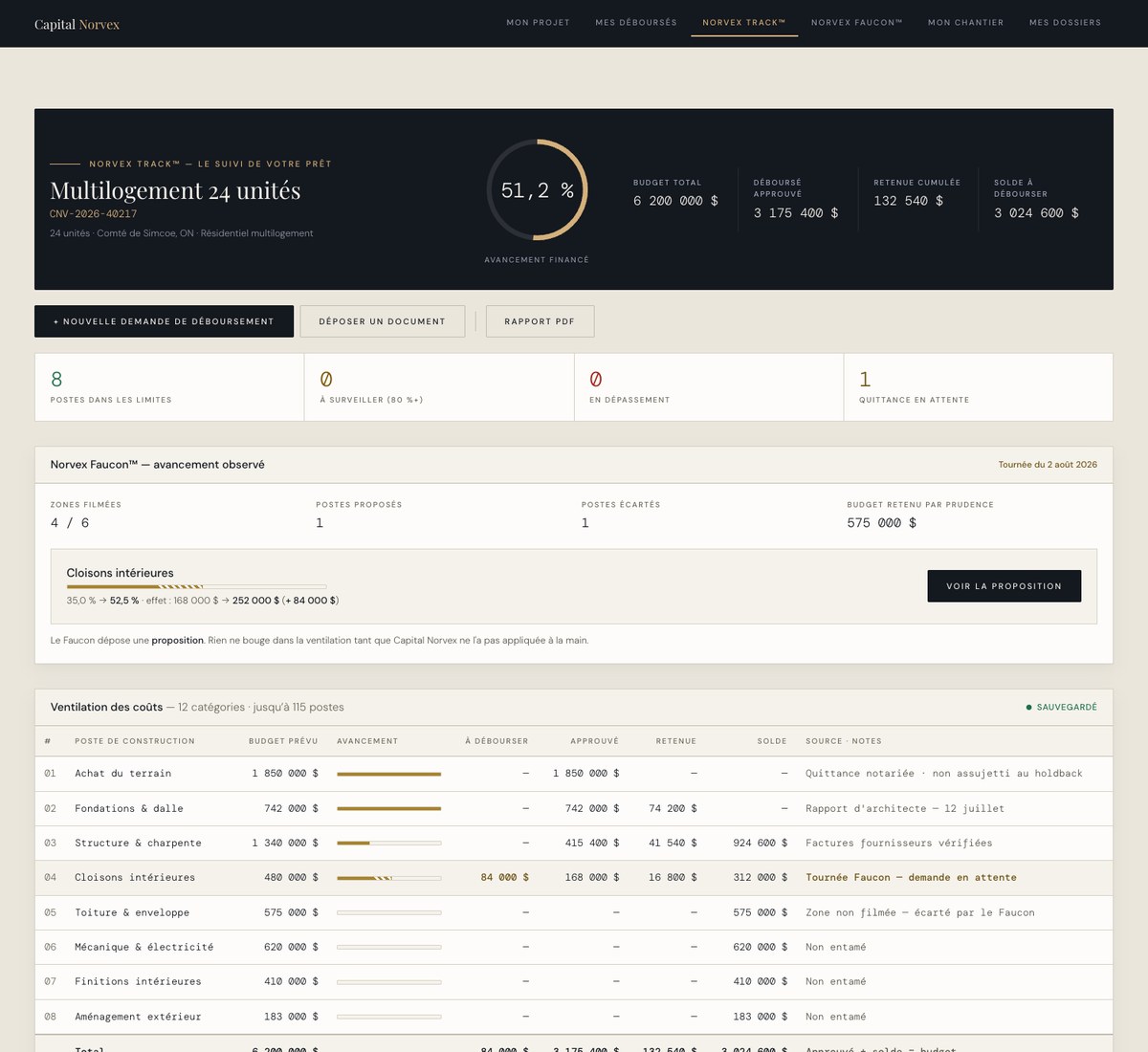This screenshot has height=1052, width=1148.
Task: Click the Déposer un document button
Action: pyautogui.click(x=383, y=321)
